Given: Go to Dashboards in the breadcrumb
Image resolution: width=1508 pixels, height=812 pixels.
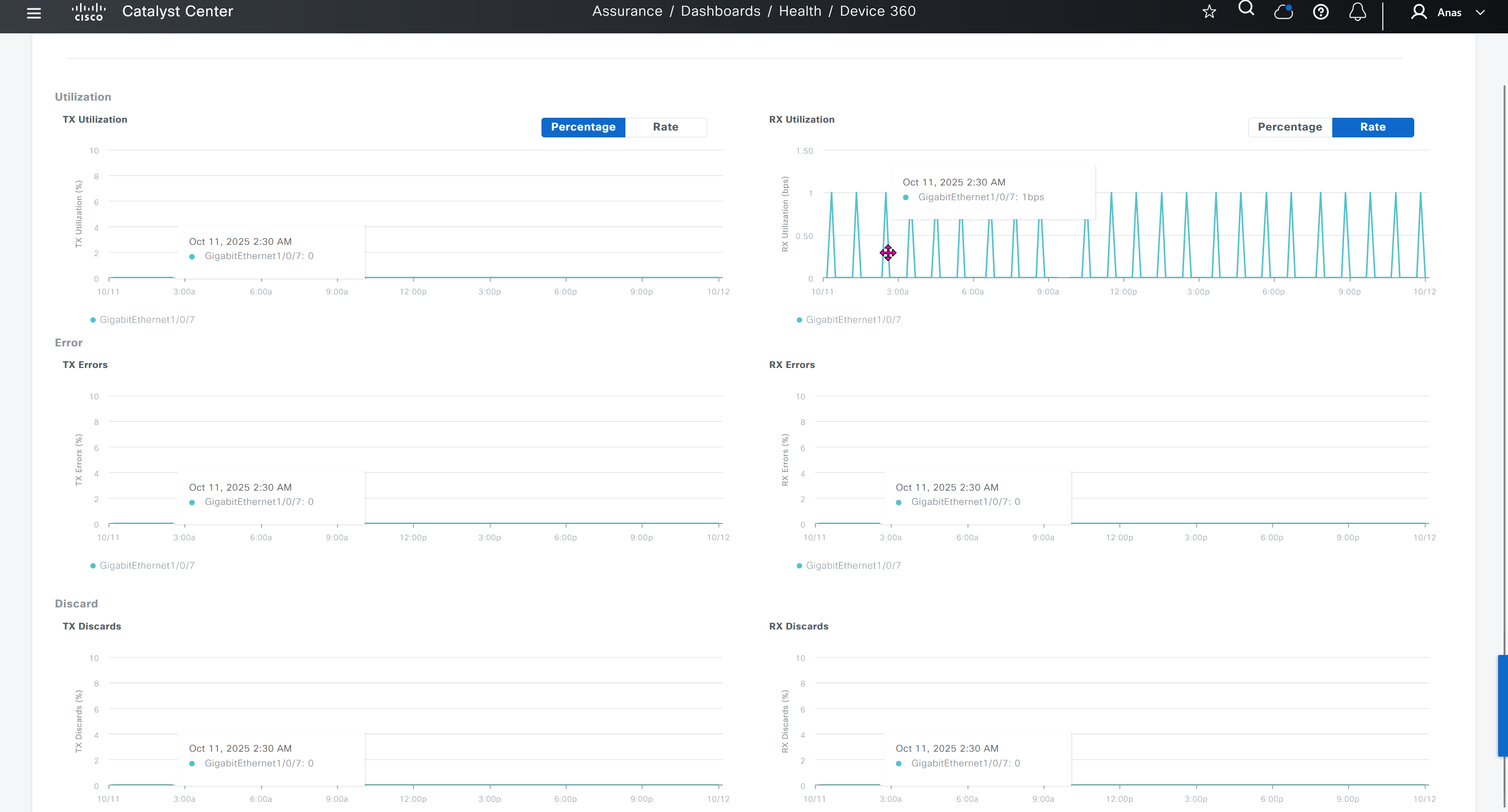Looking at the screenshot, I should pyautogui.click(x=721, y=11).
